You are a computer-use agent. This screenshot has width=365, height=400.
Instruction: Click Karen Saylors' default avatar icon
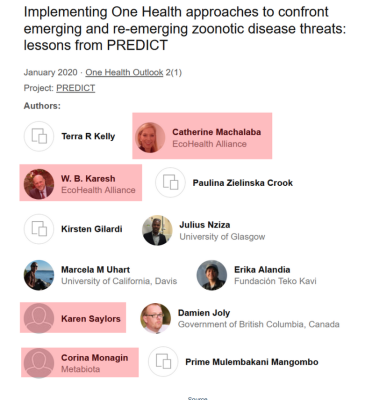click(39, 318)
